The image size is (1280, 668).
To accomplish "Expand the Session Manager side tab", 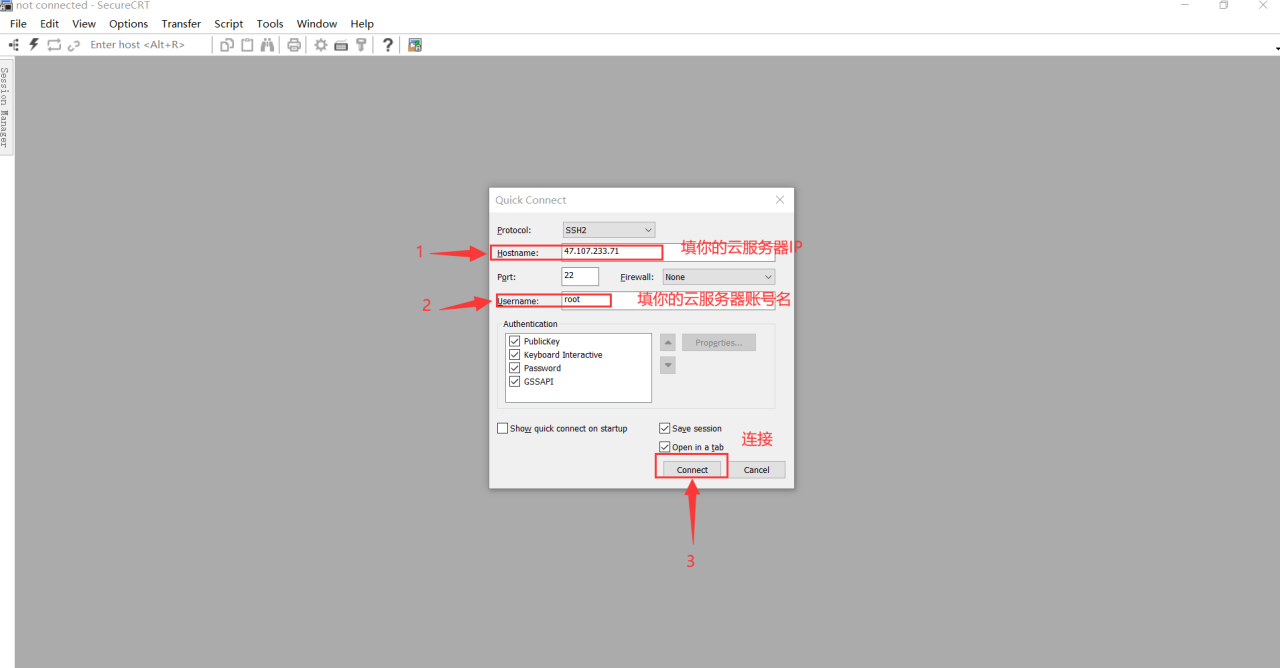I will [5, 109].
